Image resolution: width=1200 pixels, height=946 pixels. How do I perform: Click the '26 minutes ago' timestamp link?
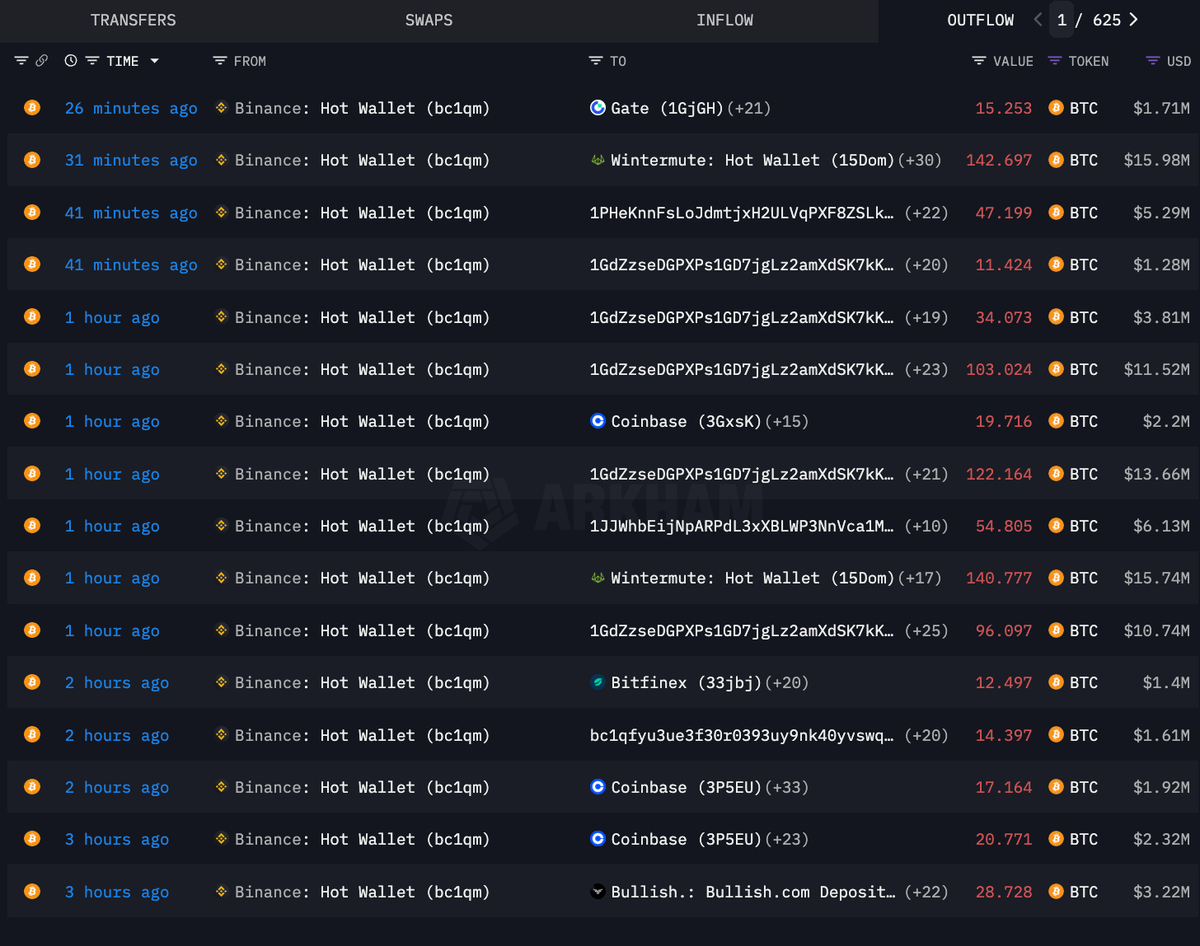(131, 108)
